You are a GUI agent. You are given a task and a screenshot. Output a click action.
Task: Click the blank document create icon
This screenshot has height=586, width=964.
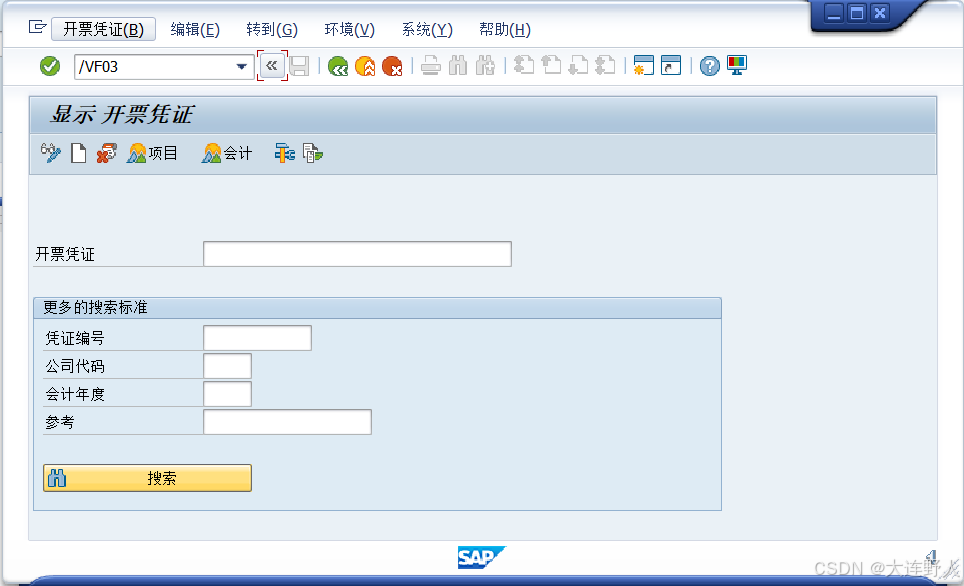(78, 153)
